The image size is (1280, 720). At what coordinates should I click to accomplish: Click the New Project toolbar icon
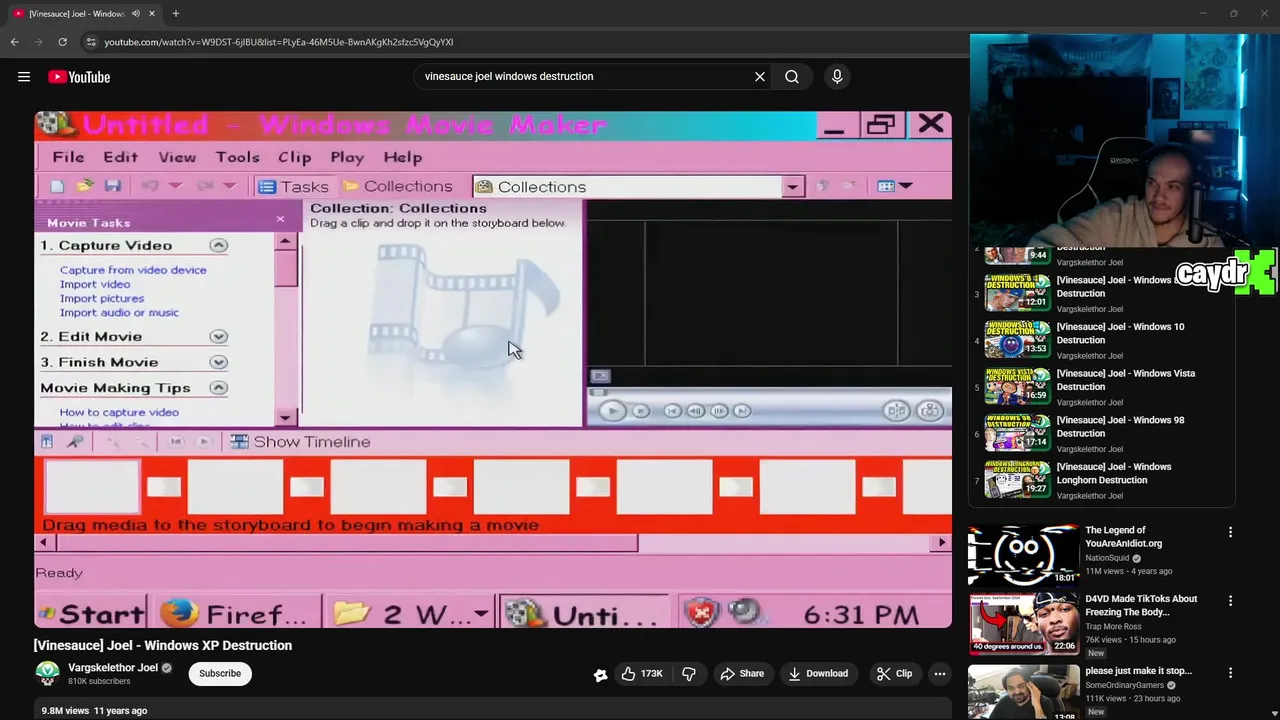(57, 186)
